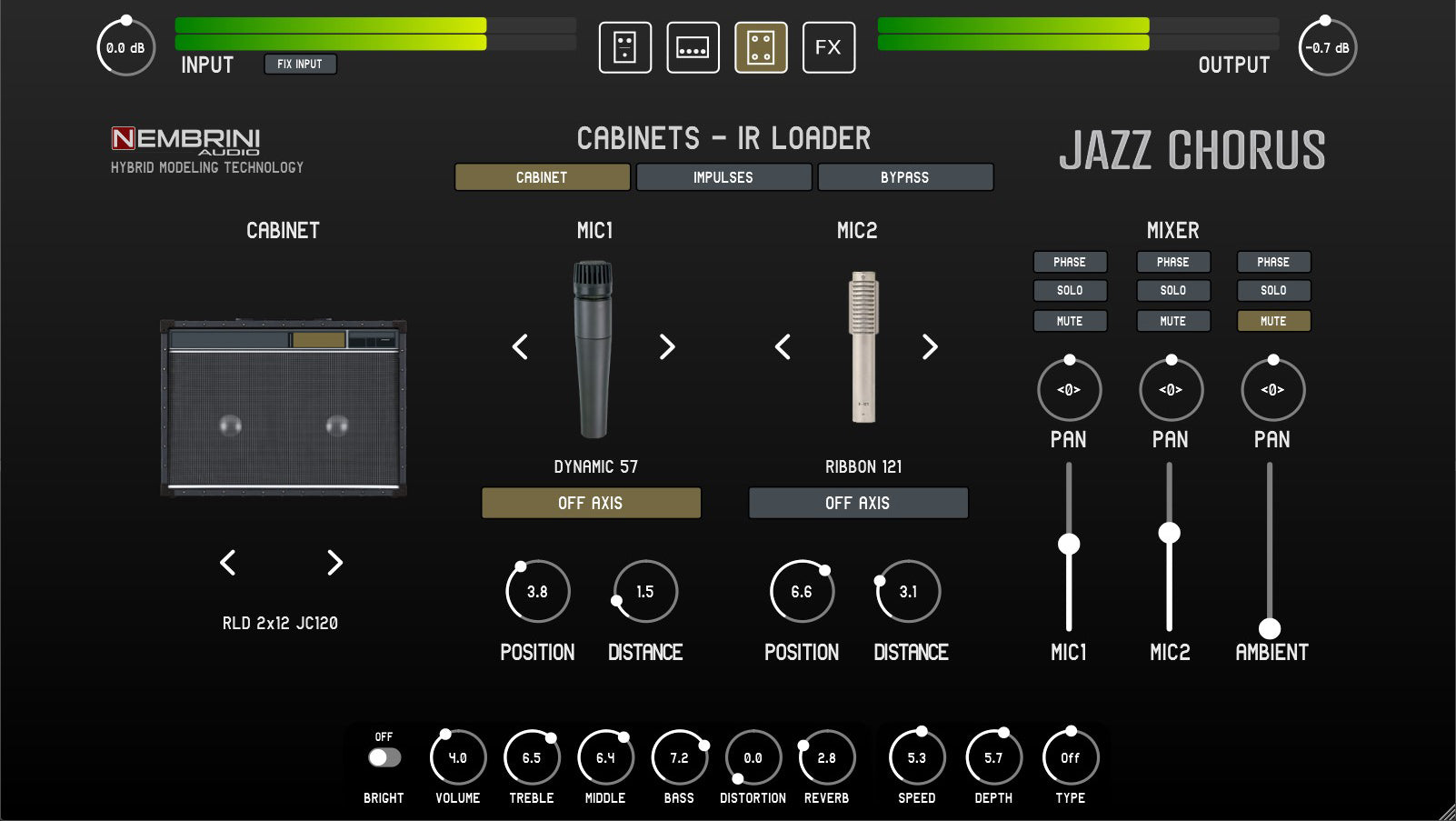Unmute the AMBIENT channel
This screenshot has height=821, width=1456.
(x=1273, y=321)
